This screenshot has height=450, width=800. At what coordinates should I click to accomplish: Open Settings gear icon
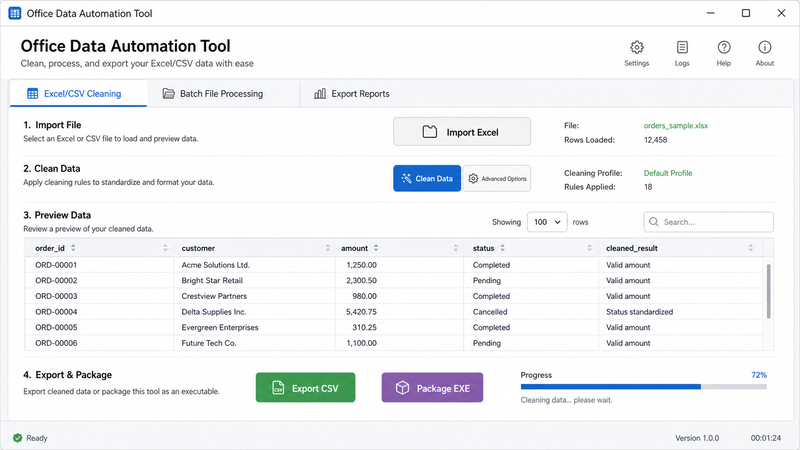(x=636, y=47)
